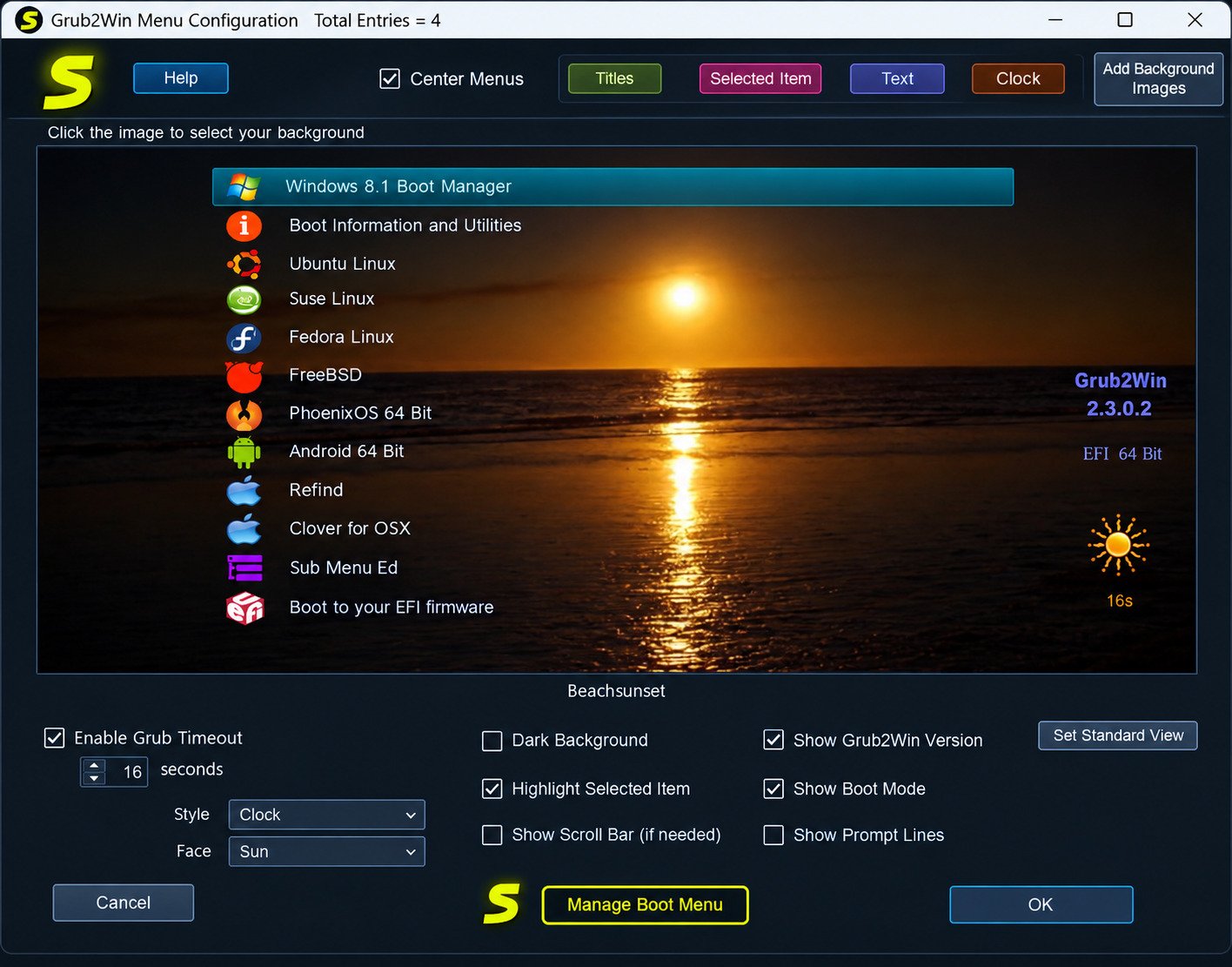The height and width of the screenshot is (967, 1232).
Task: Click the Beachsunset background name label
Action: 616,691
